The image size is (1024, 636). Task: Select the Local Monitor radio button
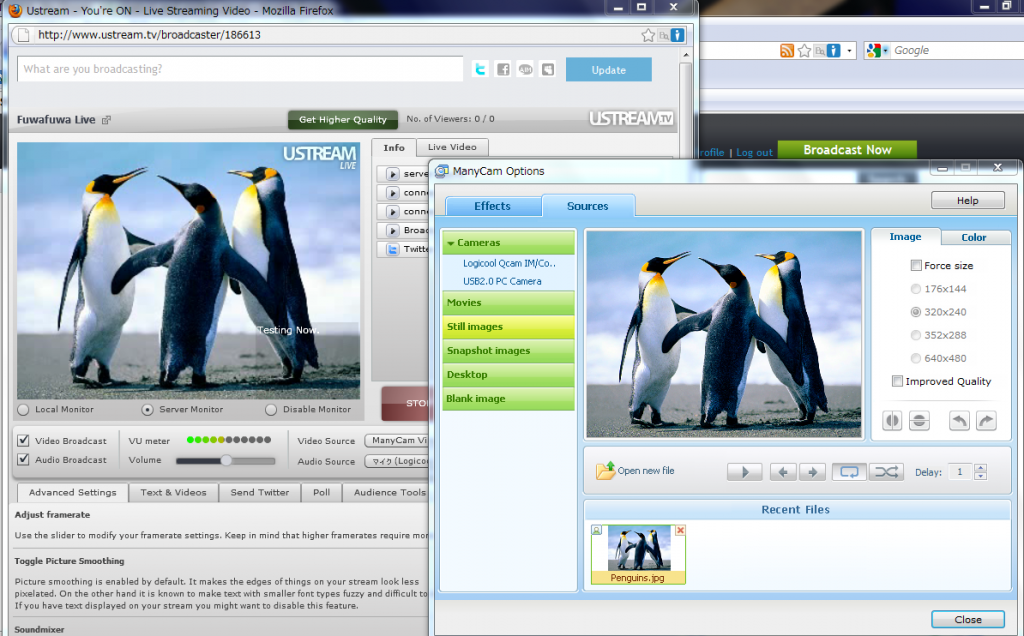tap(23, 409)
